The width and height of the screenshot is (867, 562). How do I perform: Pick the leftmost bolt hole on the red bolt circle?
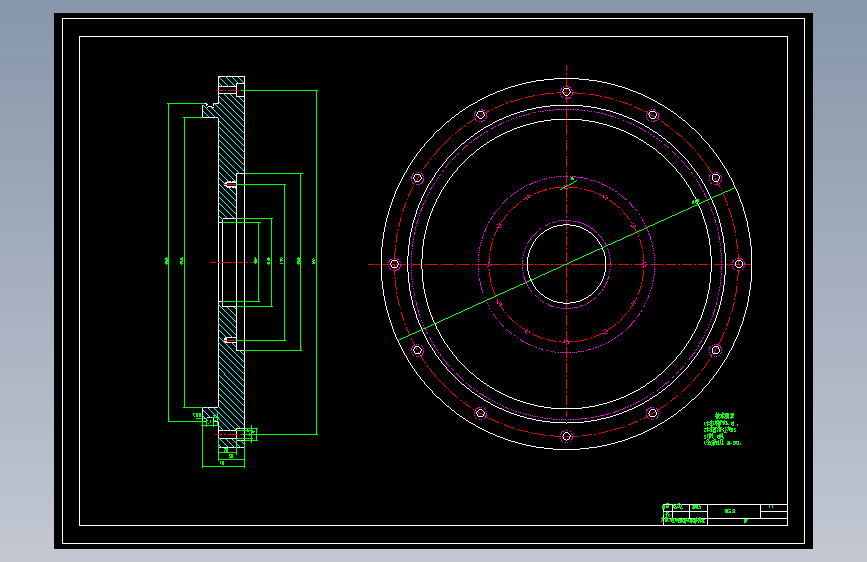(394, 264)
